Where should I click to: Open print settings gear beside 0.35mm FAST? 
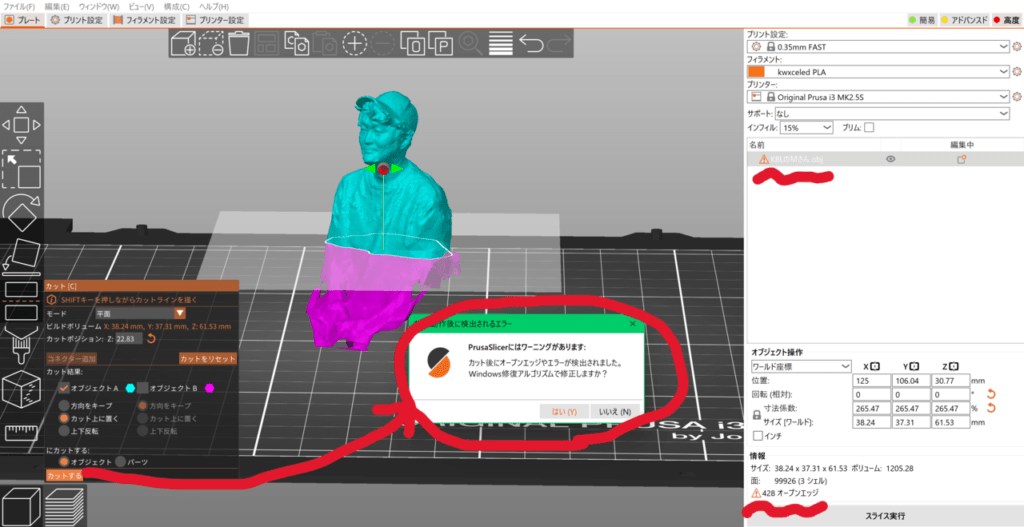(1016, 47)
